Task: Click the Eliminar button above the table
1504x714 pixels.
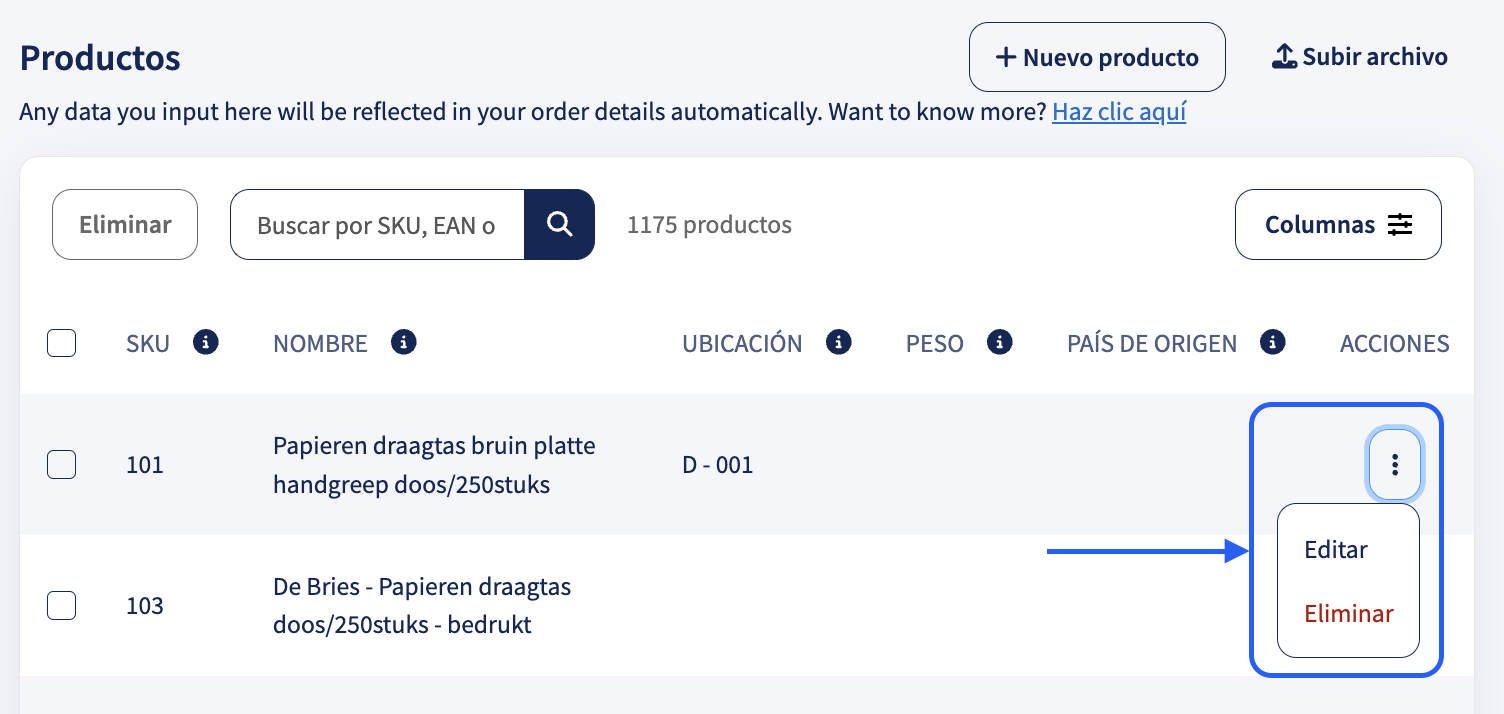Action: [125, 224]
